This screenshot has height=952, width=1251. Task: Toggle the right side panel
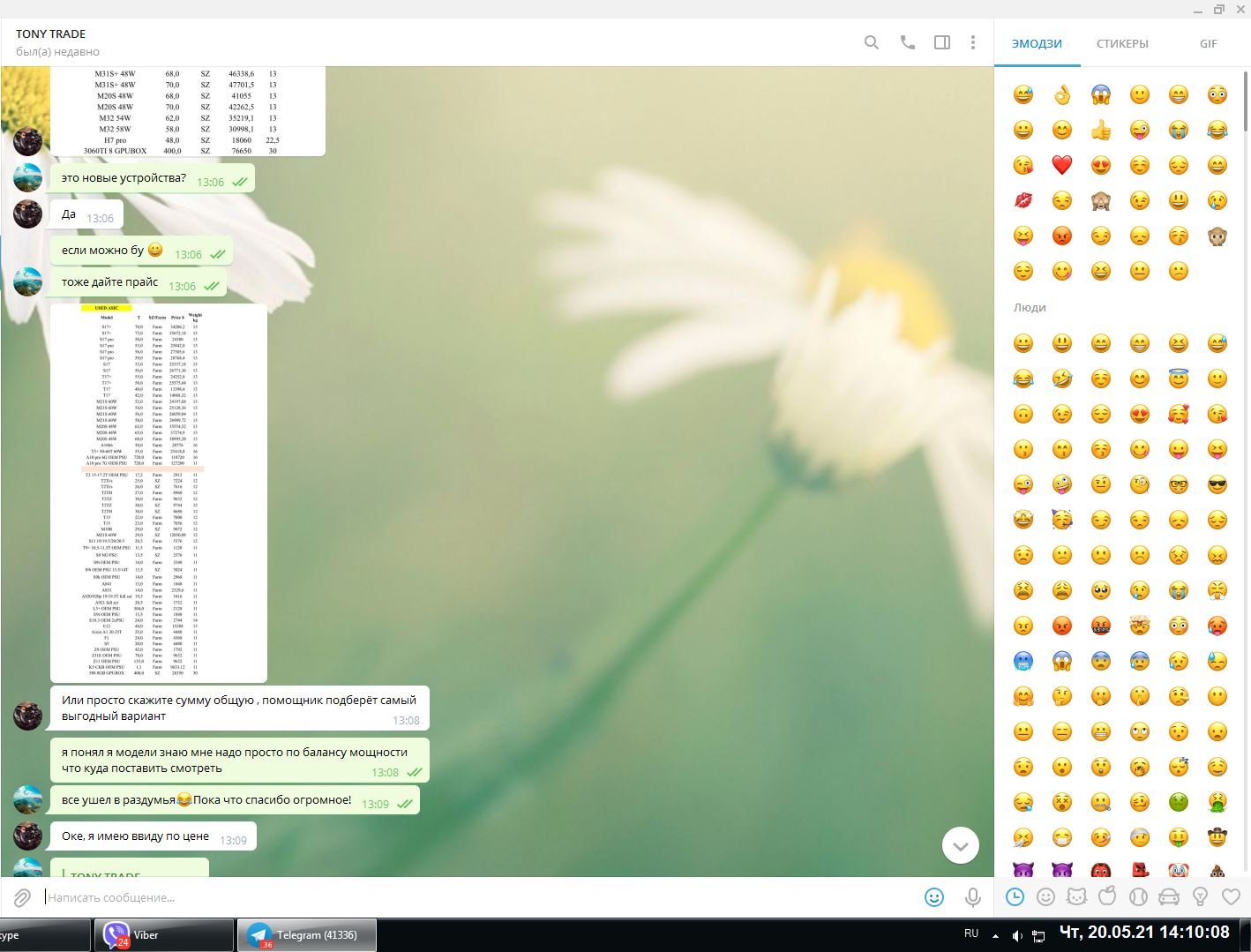click(x=942, y=42)
